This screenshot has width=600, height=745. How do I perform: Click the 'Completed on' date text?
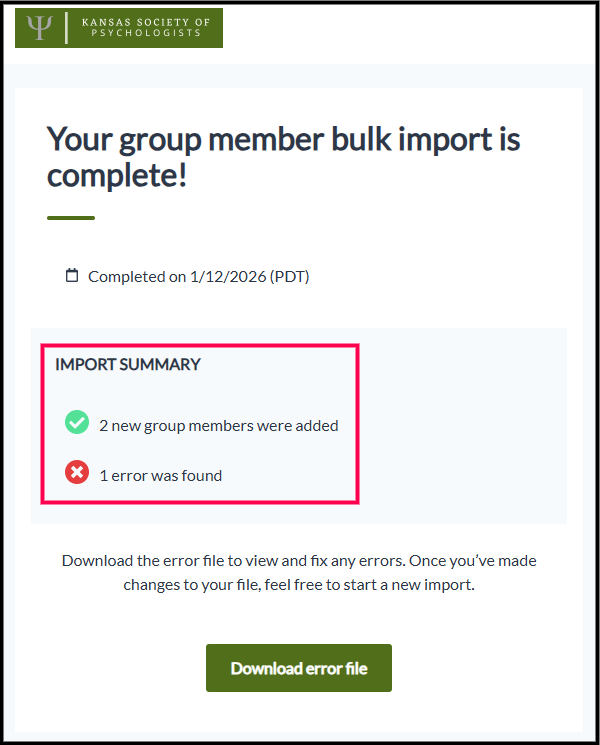198,277
